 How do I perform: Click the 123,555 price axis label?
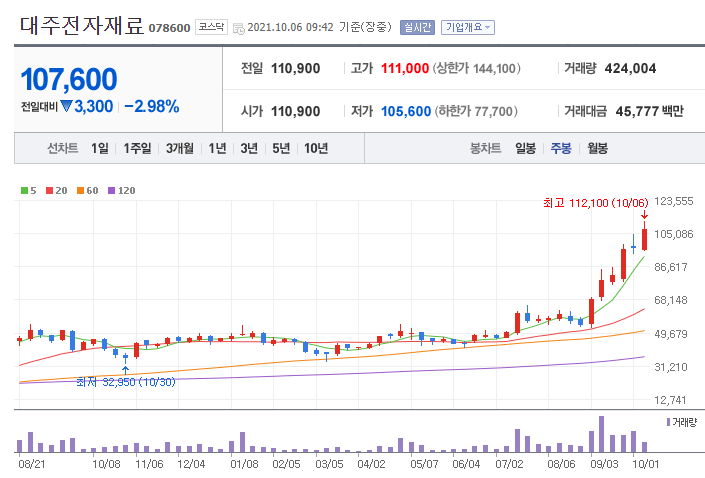(674, 201)
